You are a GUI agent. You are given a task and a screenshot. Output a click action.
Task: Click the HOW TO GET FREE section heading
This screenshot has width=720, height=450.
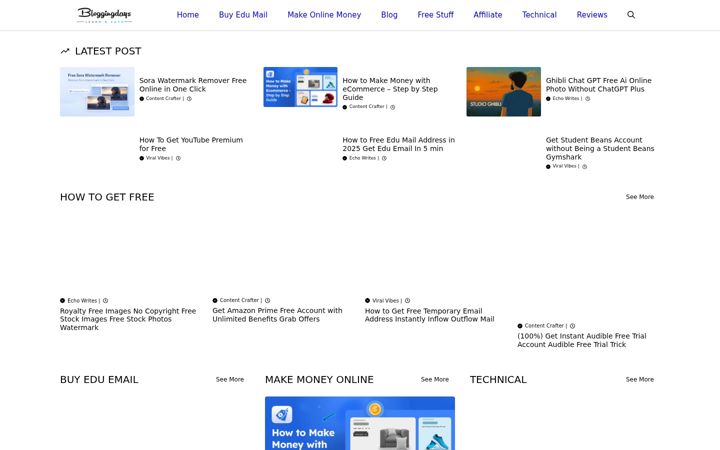point(107,197)
